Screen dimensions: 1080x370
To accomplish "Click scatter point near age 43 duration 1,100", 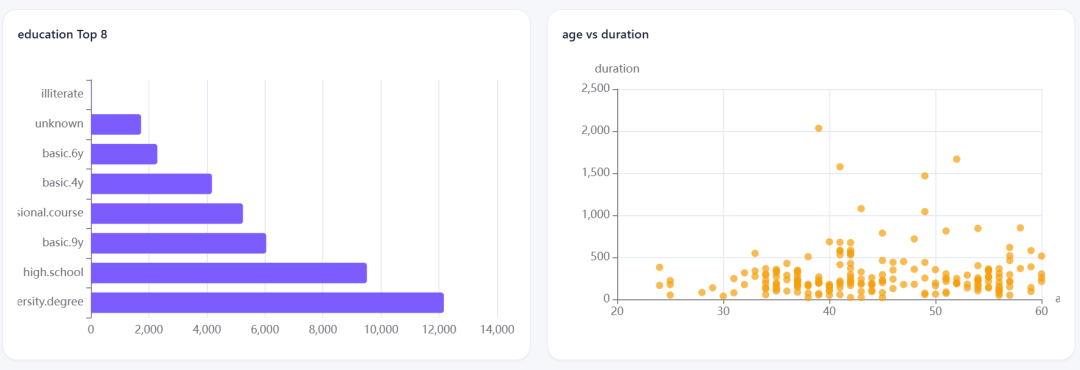I will point(861,209).
